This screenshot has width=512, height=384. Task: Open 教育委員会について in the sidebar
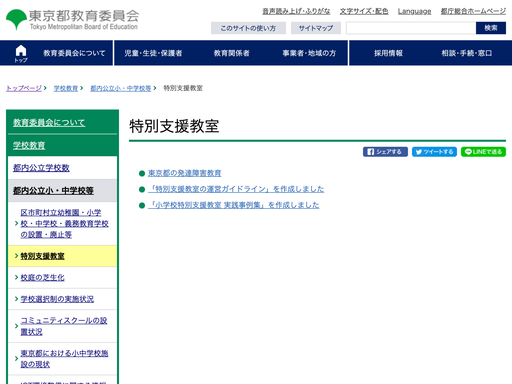point(49,123)
